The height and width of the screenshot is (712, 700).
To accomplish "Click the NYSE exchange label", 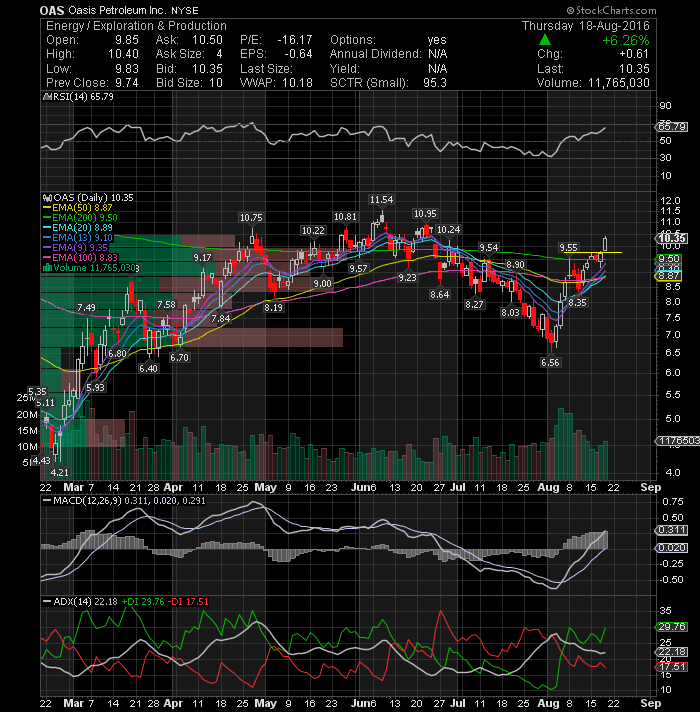I will coord(185,10).
